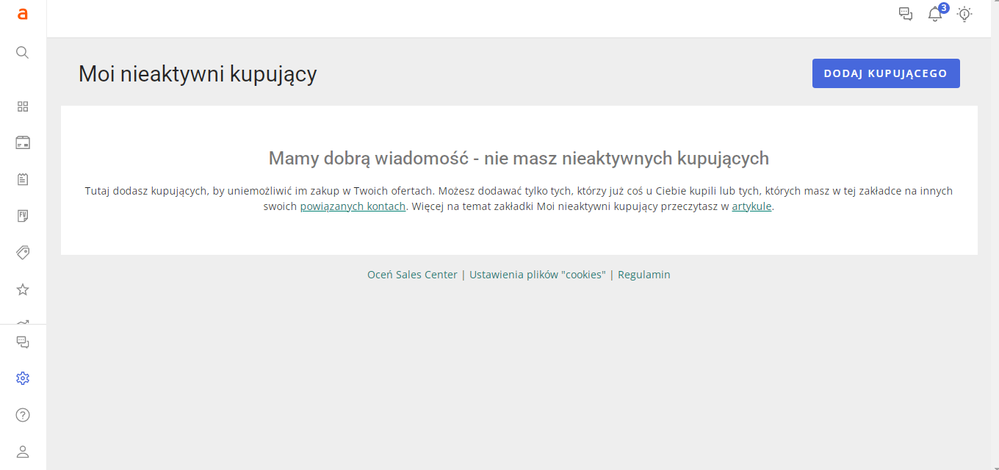Open the settings gear icon
The height and width of the screenshot is (470, 999).
[22, 378]
